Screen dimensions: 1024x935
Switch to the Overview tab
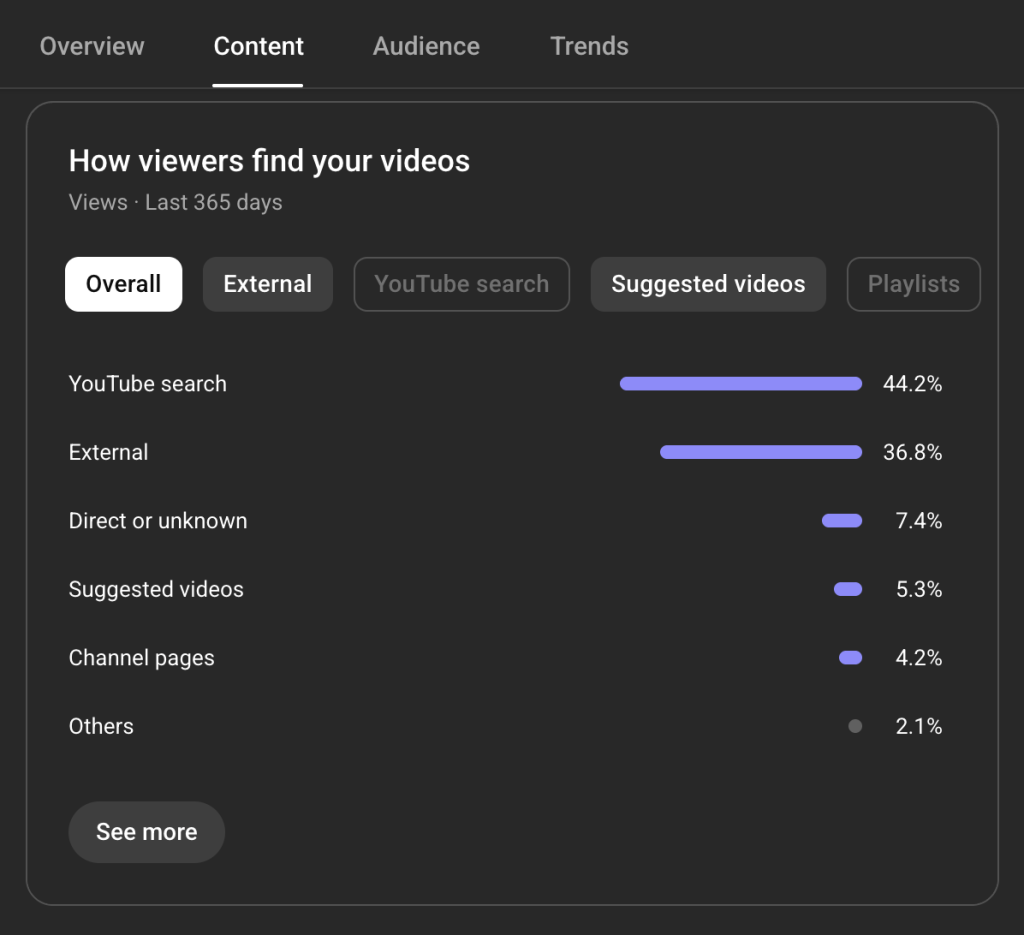pyautogui.click(x=91, y=46)
